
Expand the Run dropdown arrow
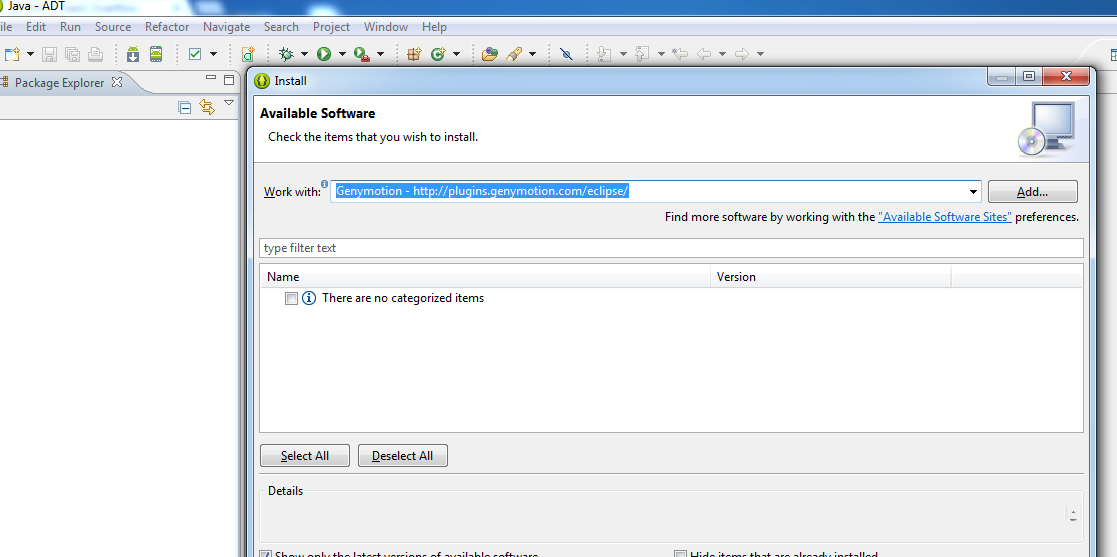342,54
